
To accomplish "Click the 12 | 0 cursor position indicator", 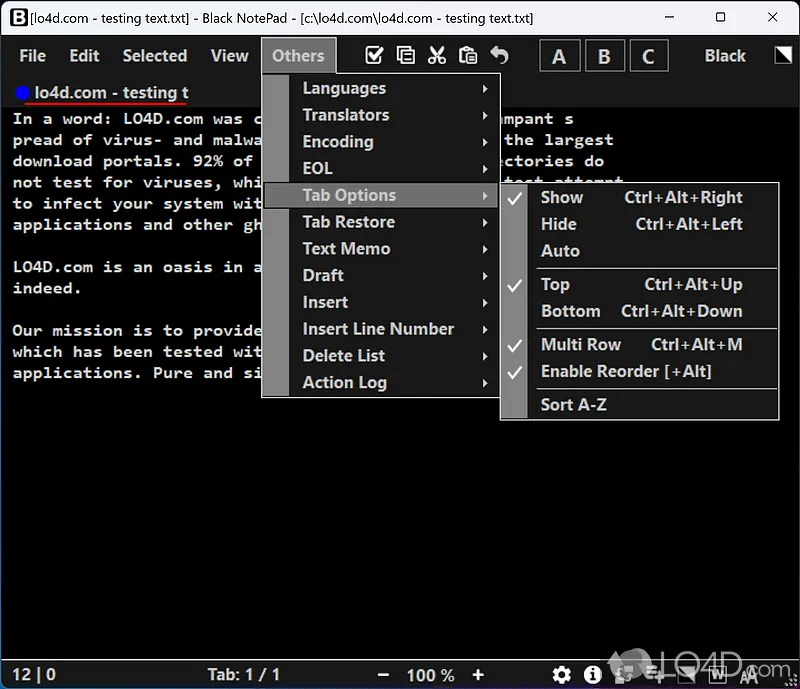I will pos(34,675).
